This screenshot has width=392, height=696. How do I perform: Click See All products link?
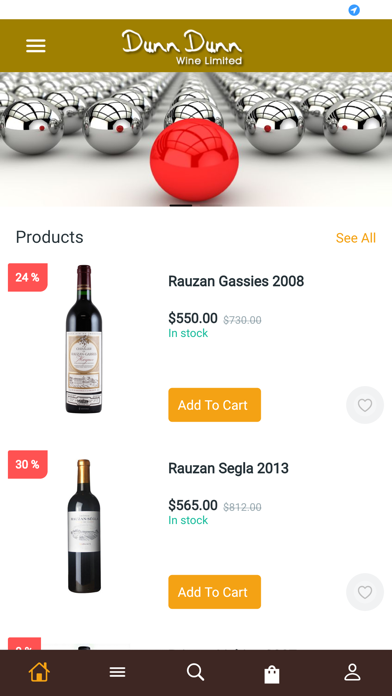[x=356, y=238]
